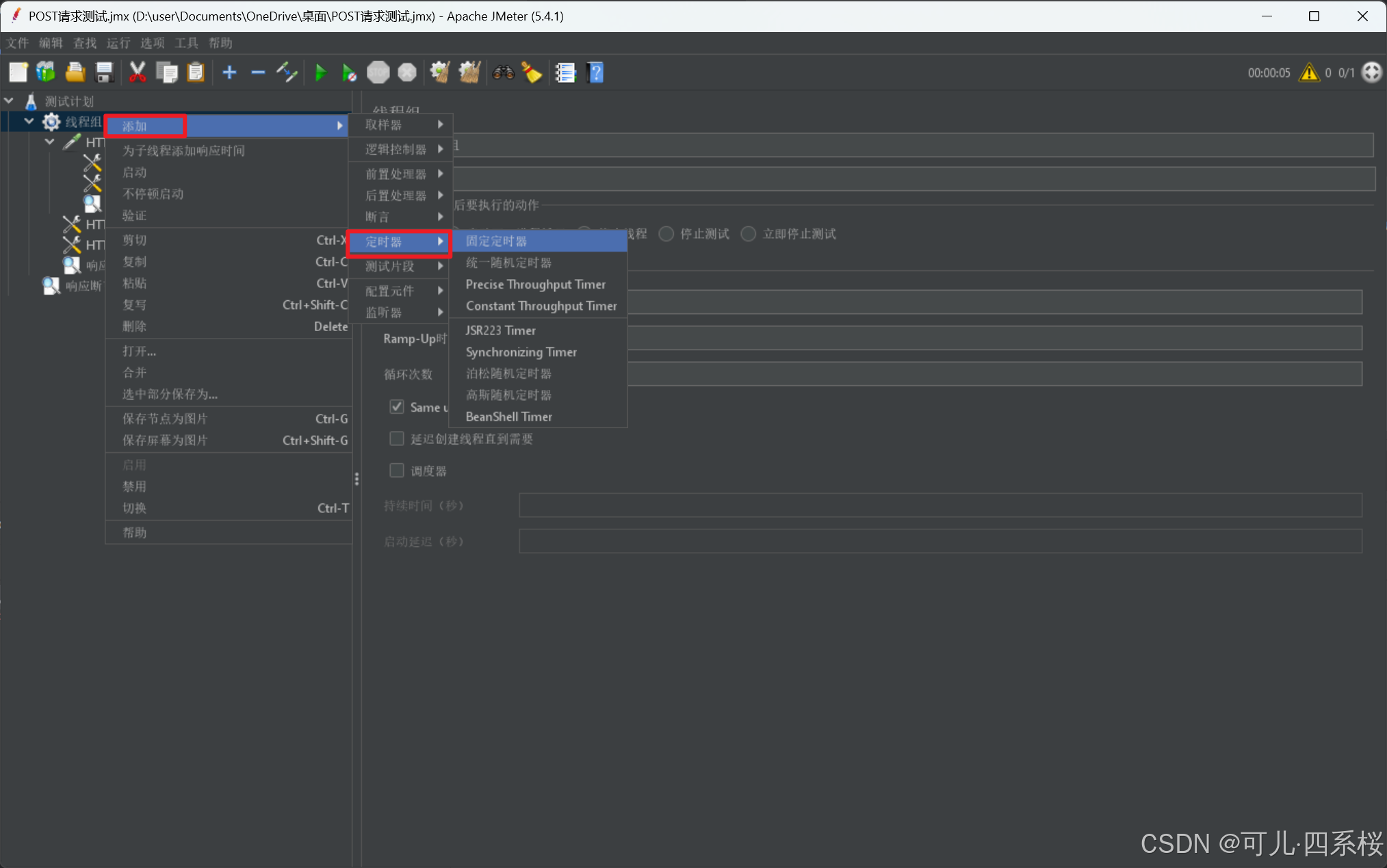
Task: Select the 立即停止测试 radio button
Action: (749, 234)
